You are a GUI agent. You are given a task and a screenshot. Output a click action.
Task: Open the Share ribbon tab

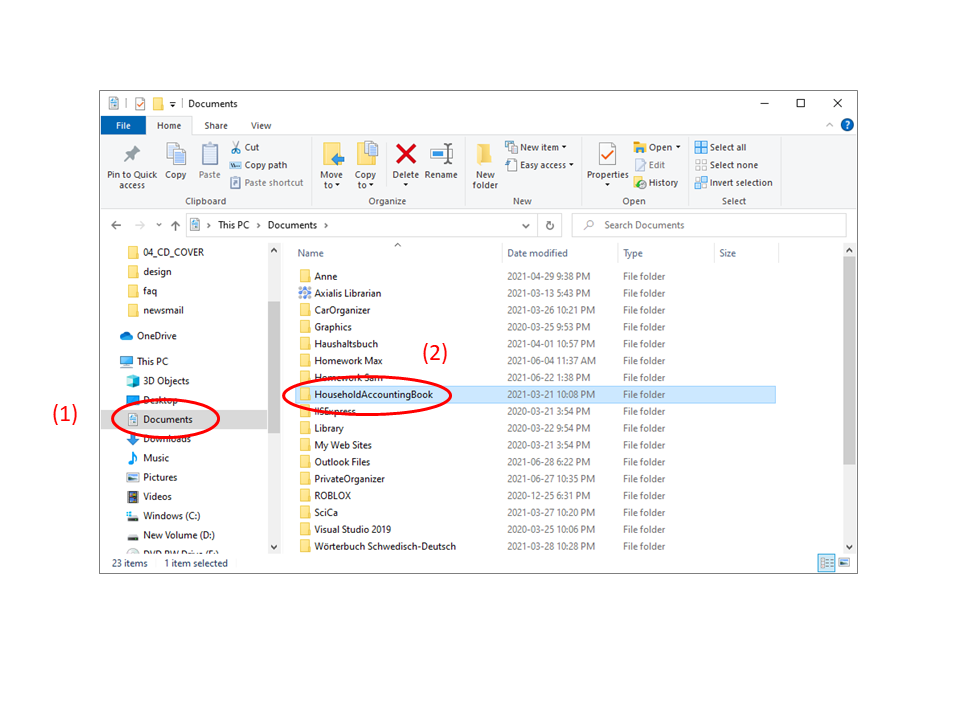tap(216, 126)
